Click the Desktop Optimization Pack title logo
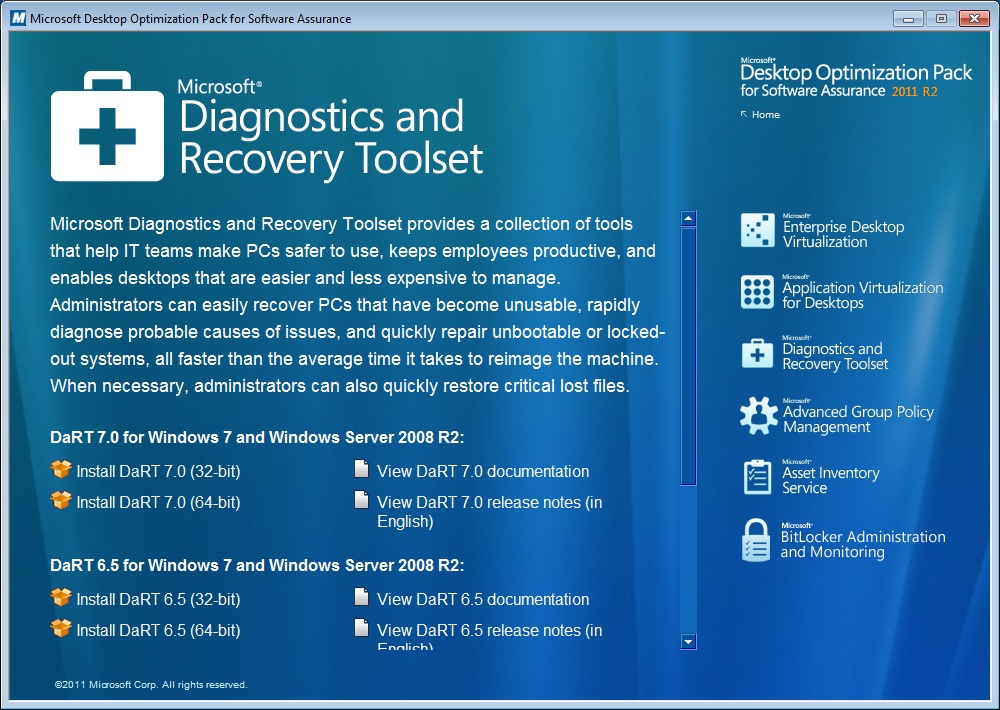1000x710 pixels. (856, 78)
